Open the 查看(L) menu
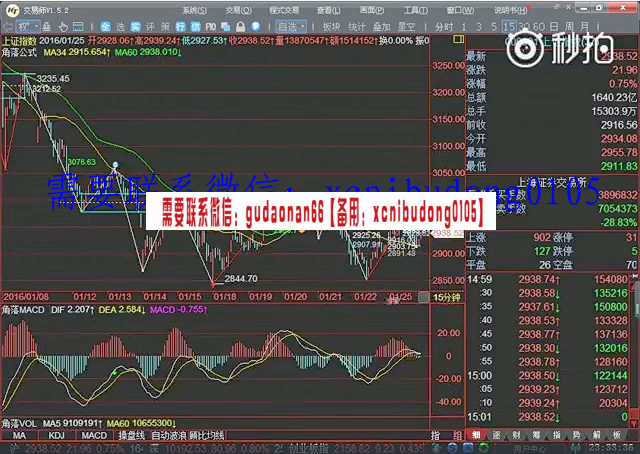The width and height of the screenshot is (640, 454). point(329,10)
